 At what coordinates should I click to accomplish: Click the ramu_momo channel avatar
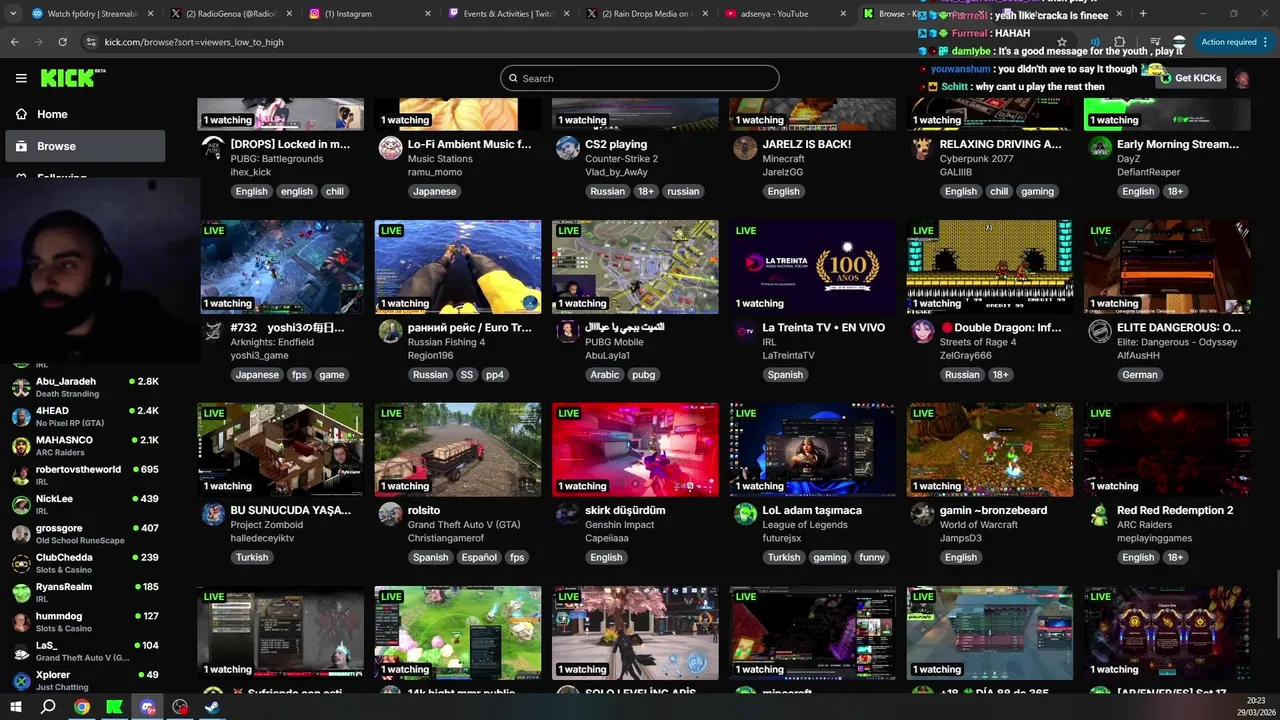(390, 148)
